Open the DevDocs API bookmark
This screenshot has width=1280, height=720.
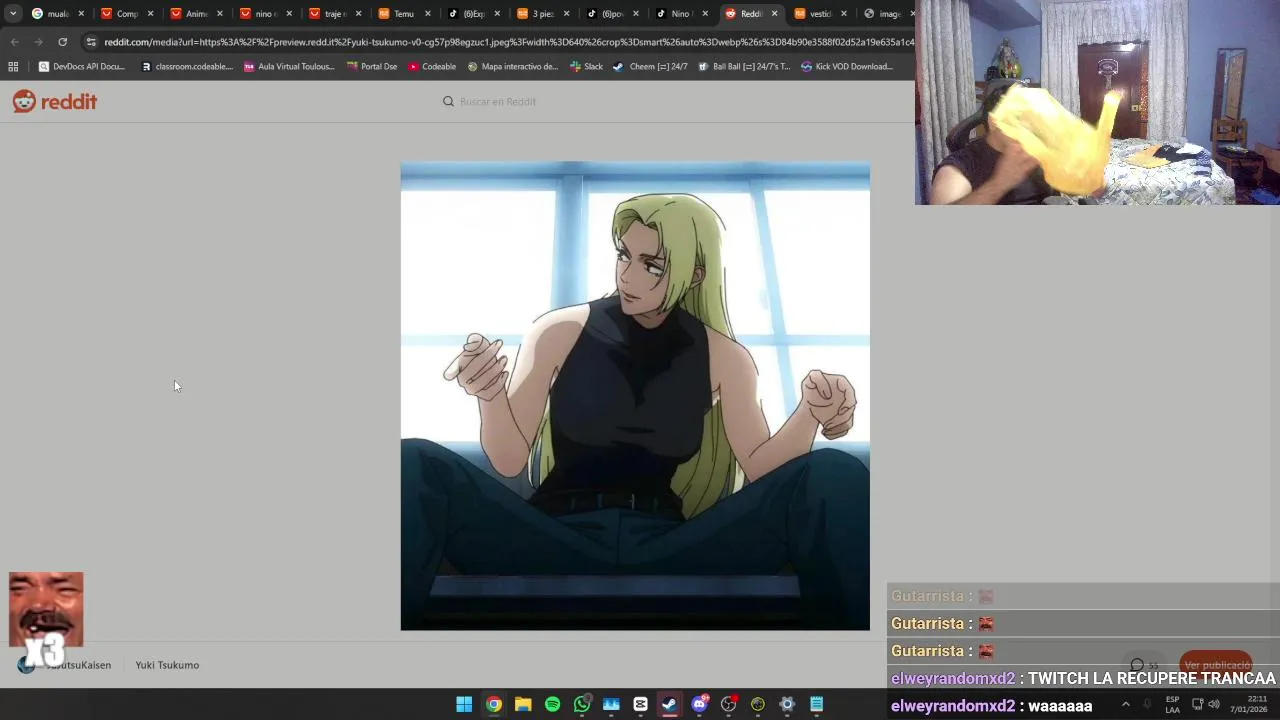(81, 67)
